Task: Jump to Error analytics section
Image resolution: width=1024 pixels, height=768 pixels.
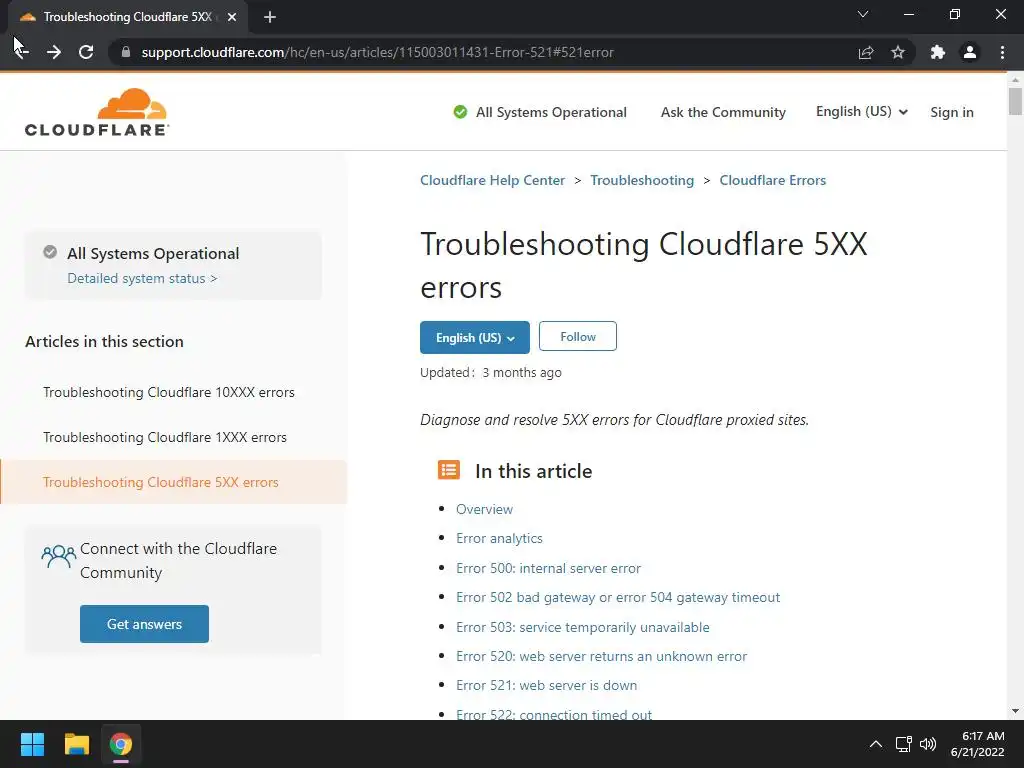Action: tap(499, 538)
